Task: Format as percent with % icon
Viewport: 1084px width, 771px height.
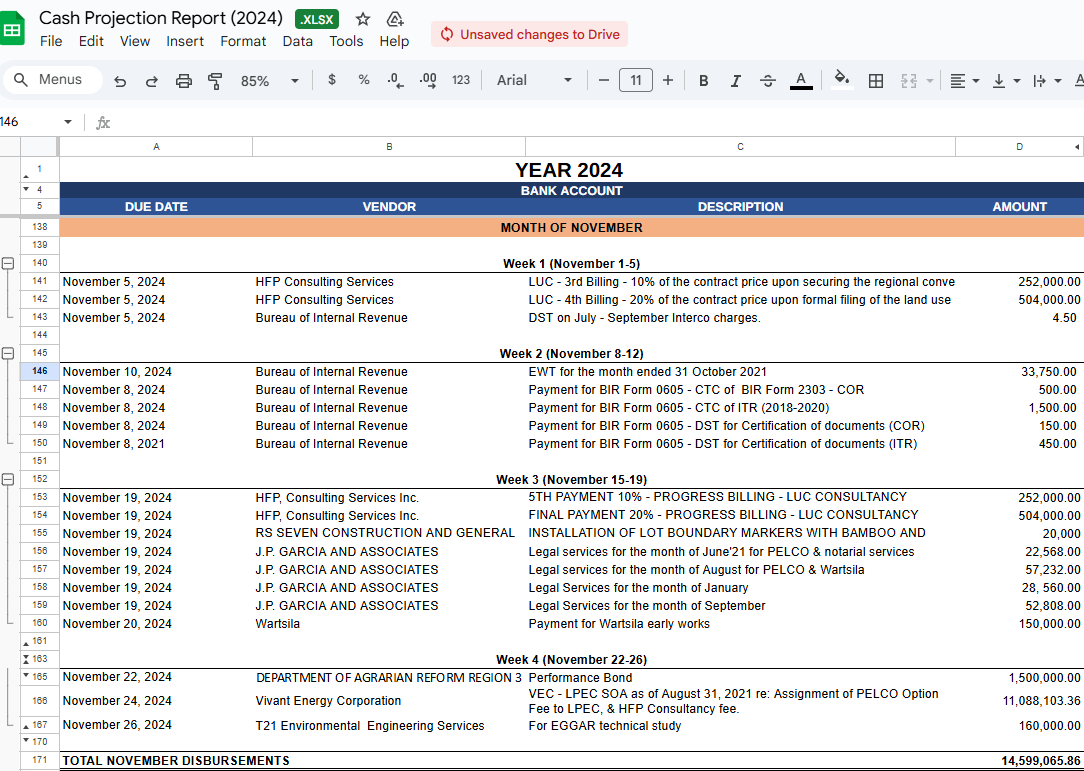Action: [x=364, y=80]
